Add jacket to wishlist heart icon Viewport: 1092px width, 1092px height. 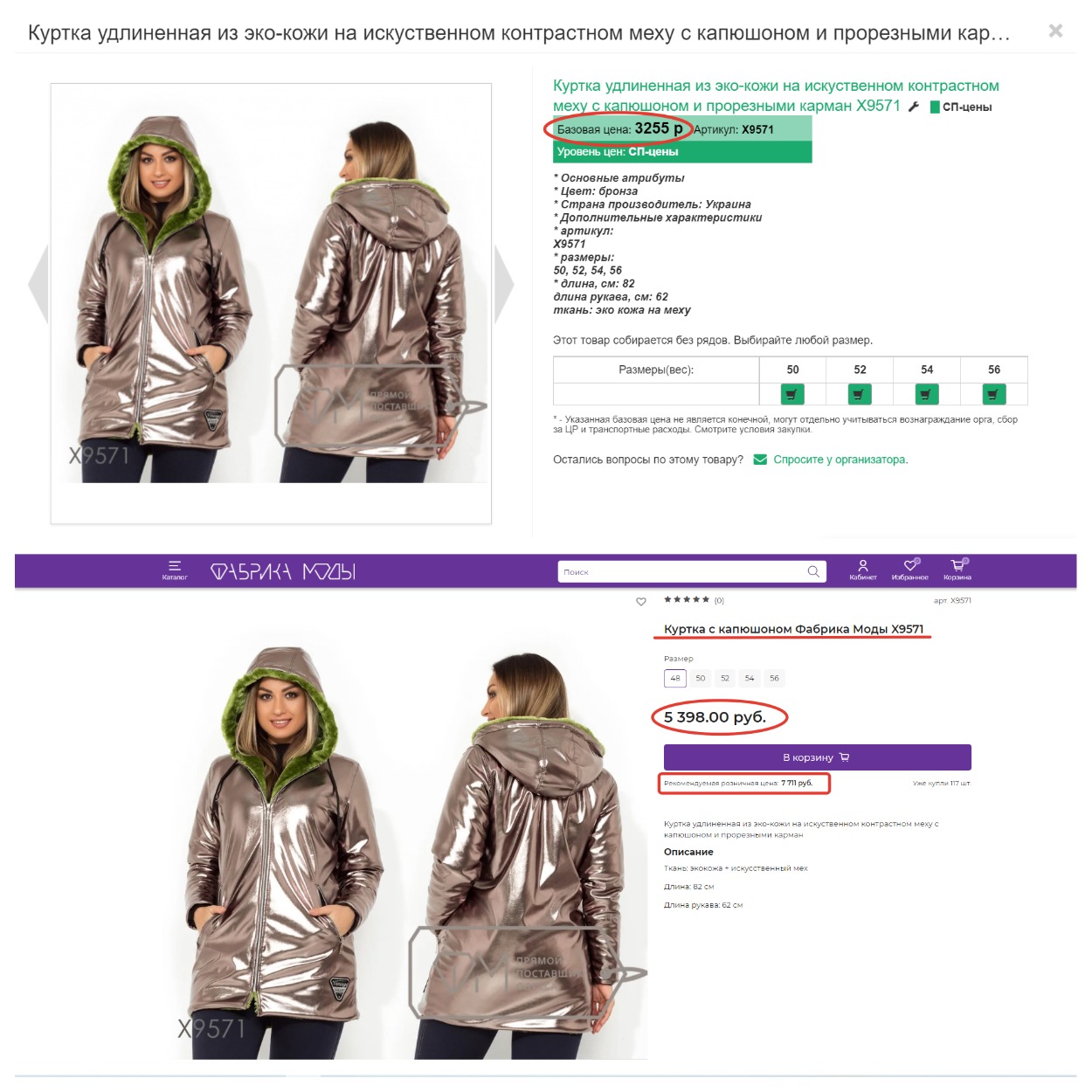click(x=641, y=602)
